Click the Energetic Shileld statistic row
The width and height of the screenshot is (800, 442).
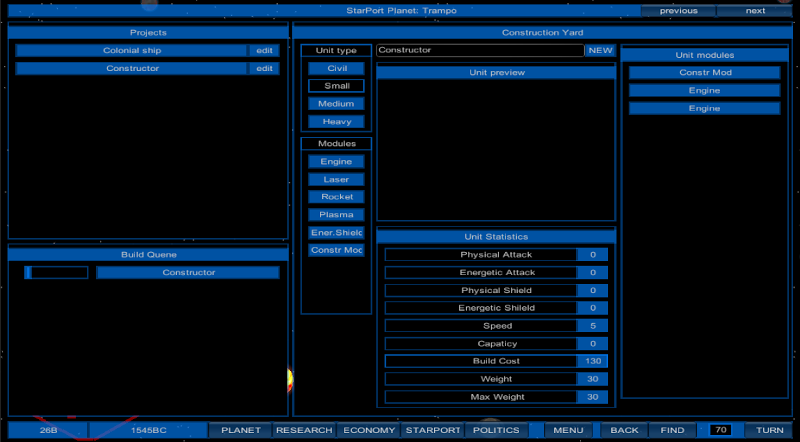(x=496, y=308)
